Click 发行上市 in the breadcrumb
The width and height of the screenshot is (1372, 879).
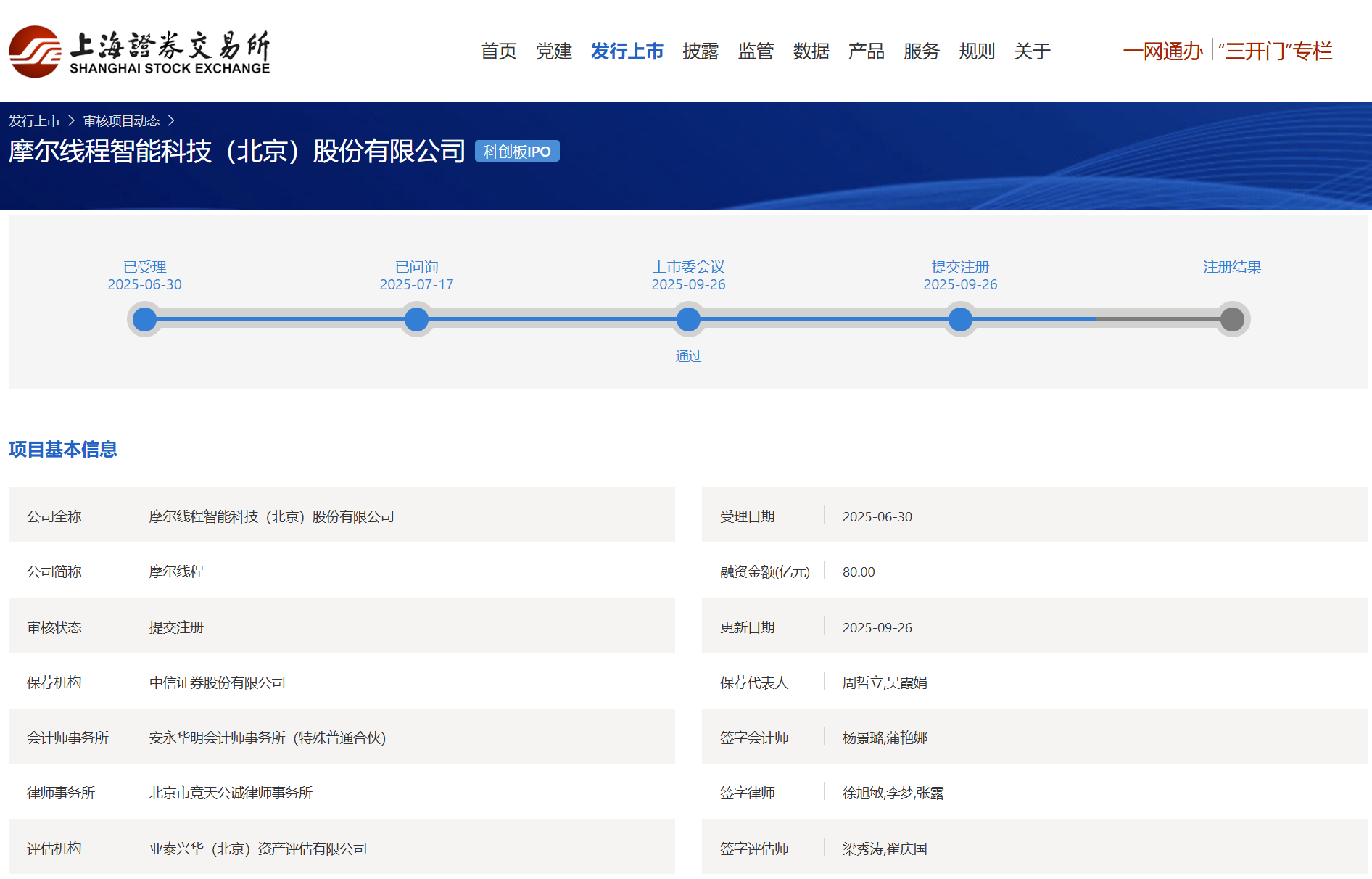coord(34,121)
